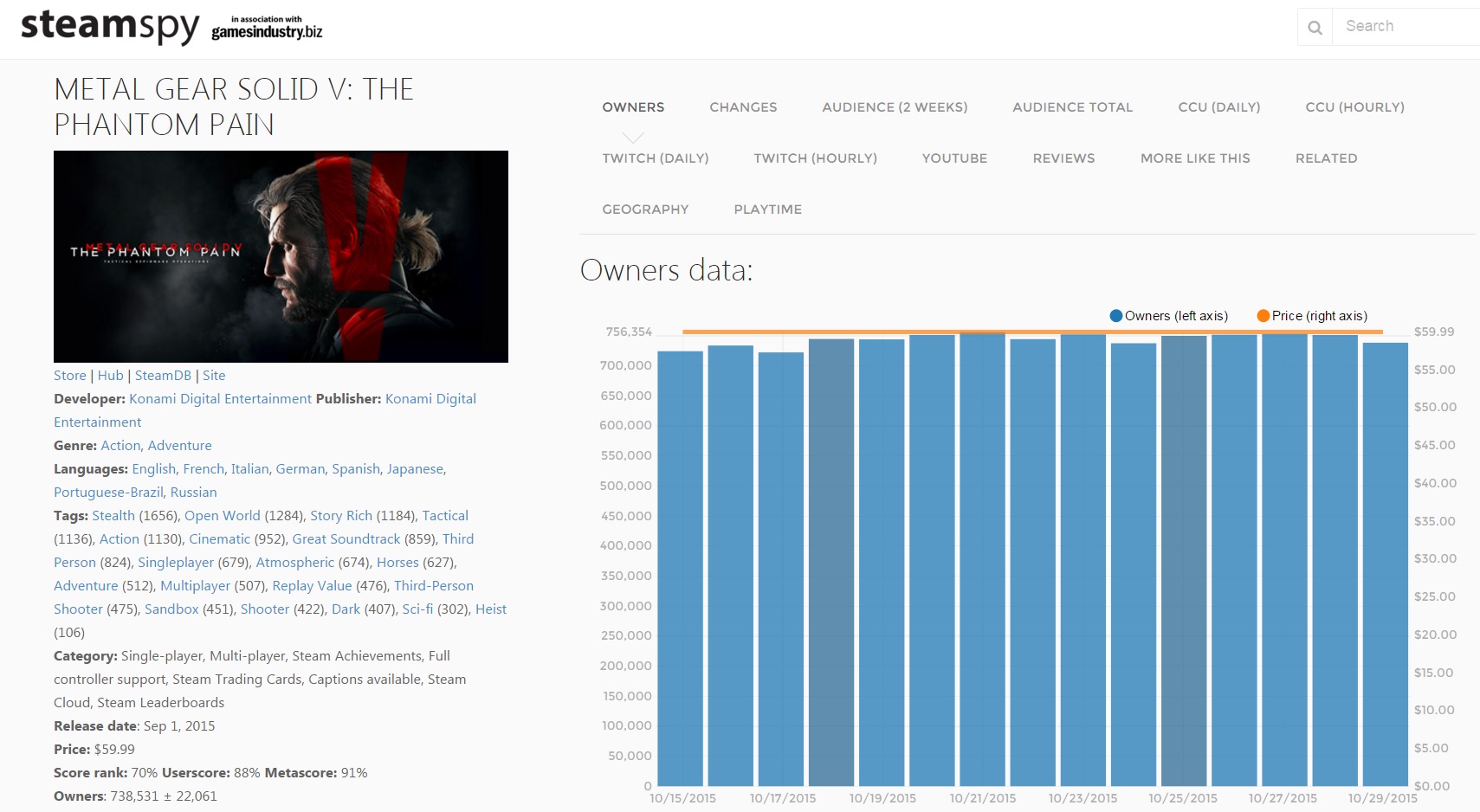The image size is (1480, 812).
Task: Click the Store link
Action: pos(69,376)
